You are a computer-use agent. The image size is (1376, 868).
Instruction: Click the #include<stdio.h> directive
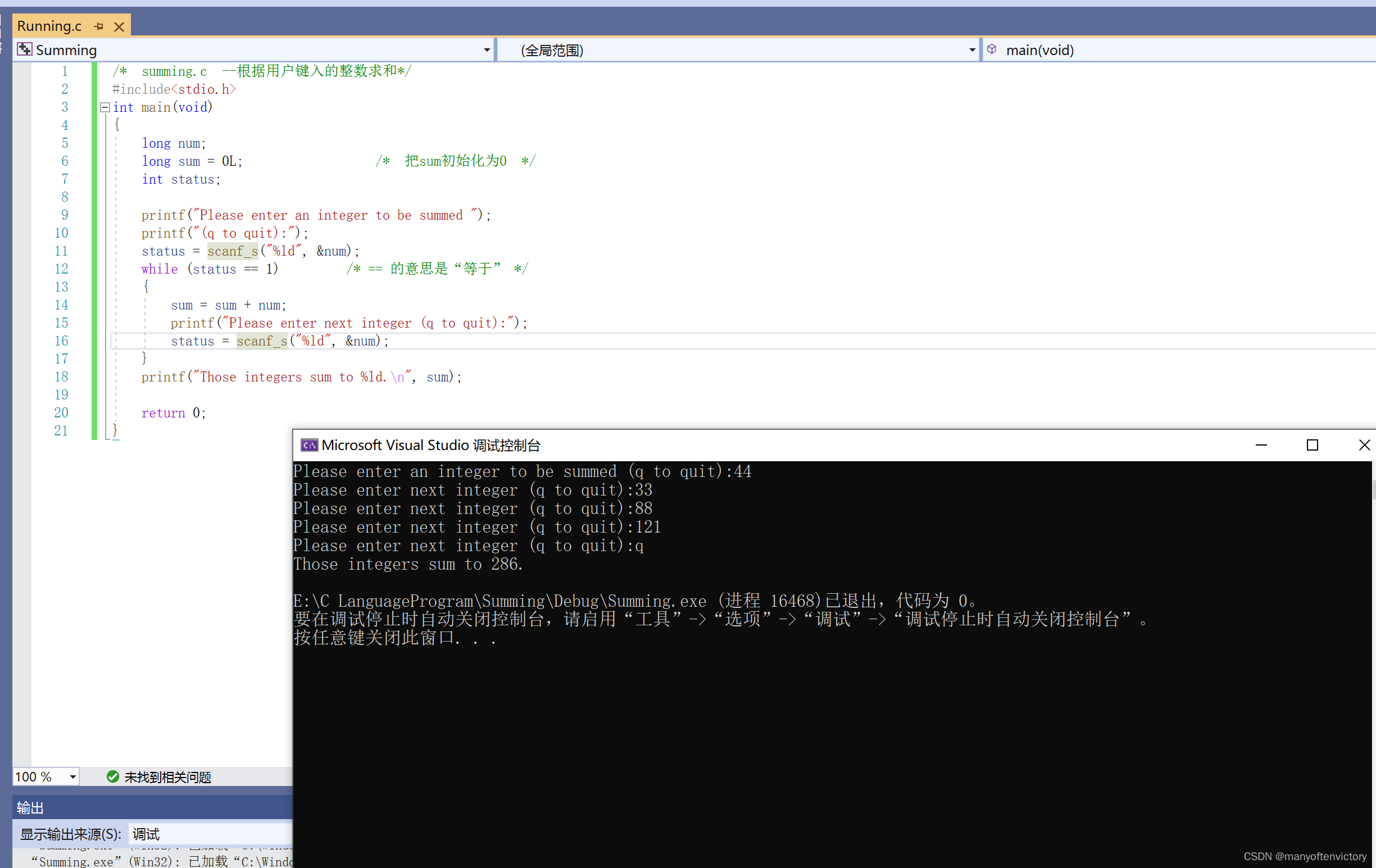coord(174,89)
